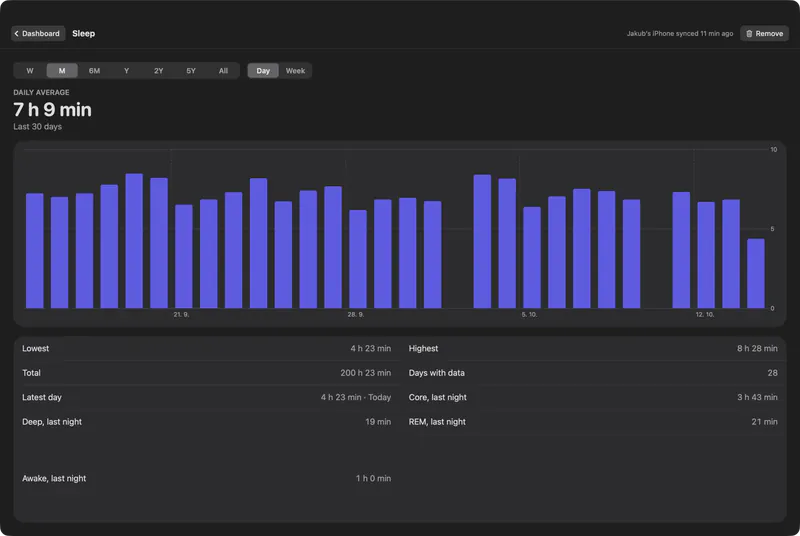Click the 12. 10. date axis label
Screen dimensions: 800x536
tap(705, 315)
